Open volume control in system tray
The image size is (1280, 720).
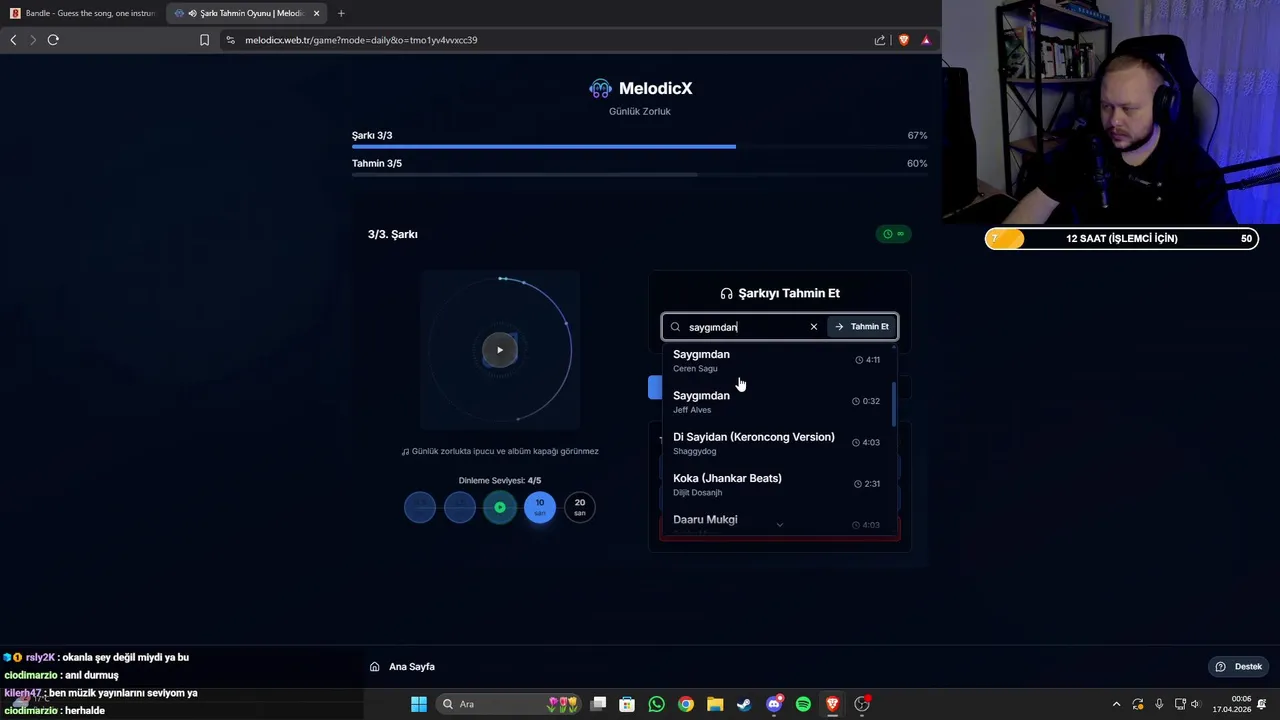click(1195, 704)
